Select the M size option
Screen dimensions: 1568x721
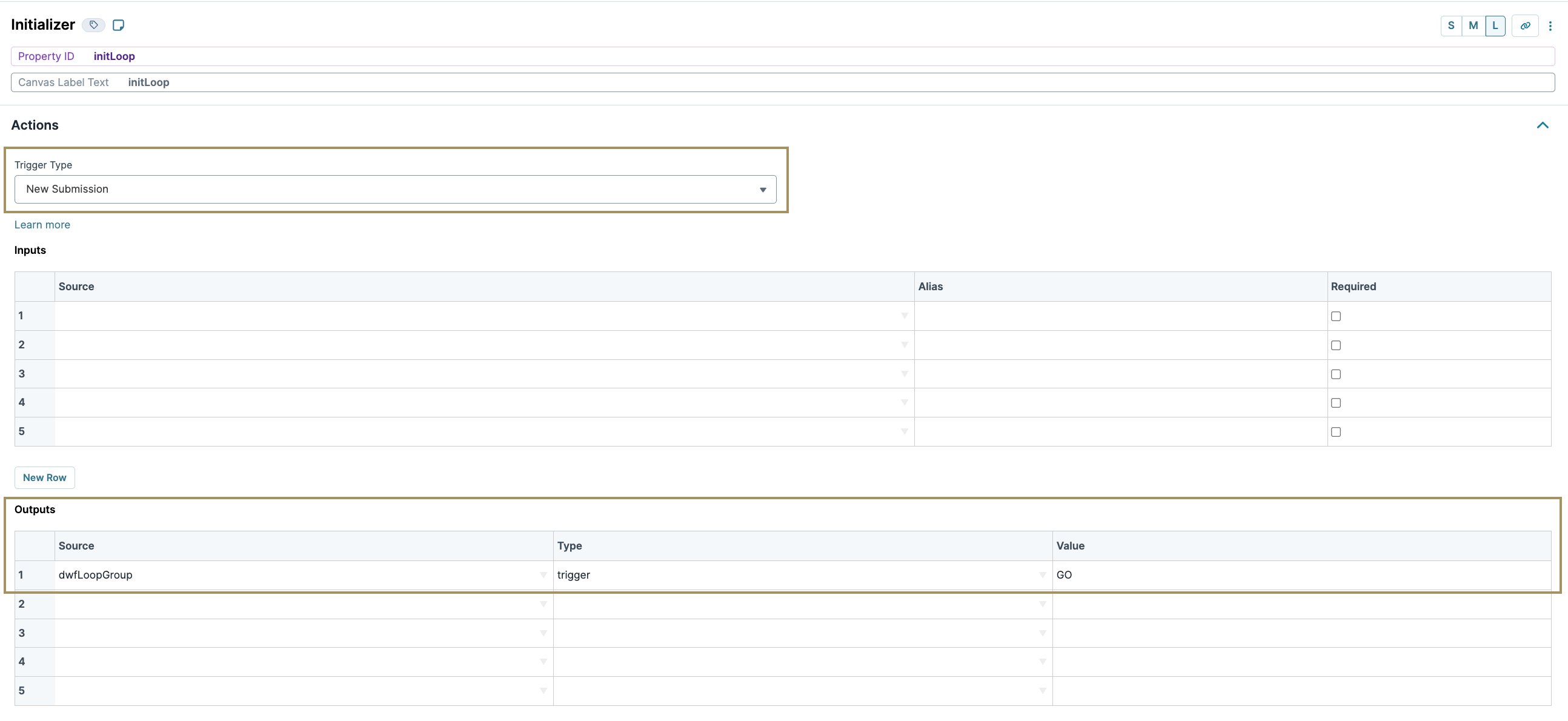(1473, 25)
